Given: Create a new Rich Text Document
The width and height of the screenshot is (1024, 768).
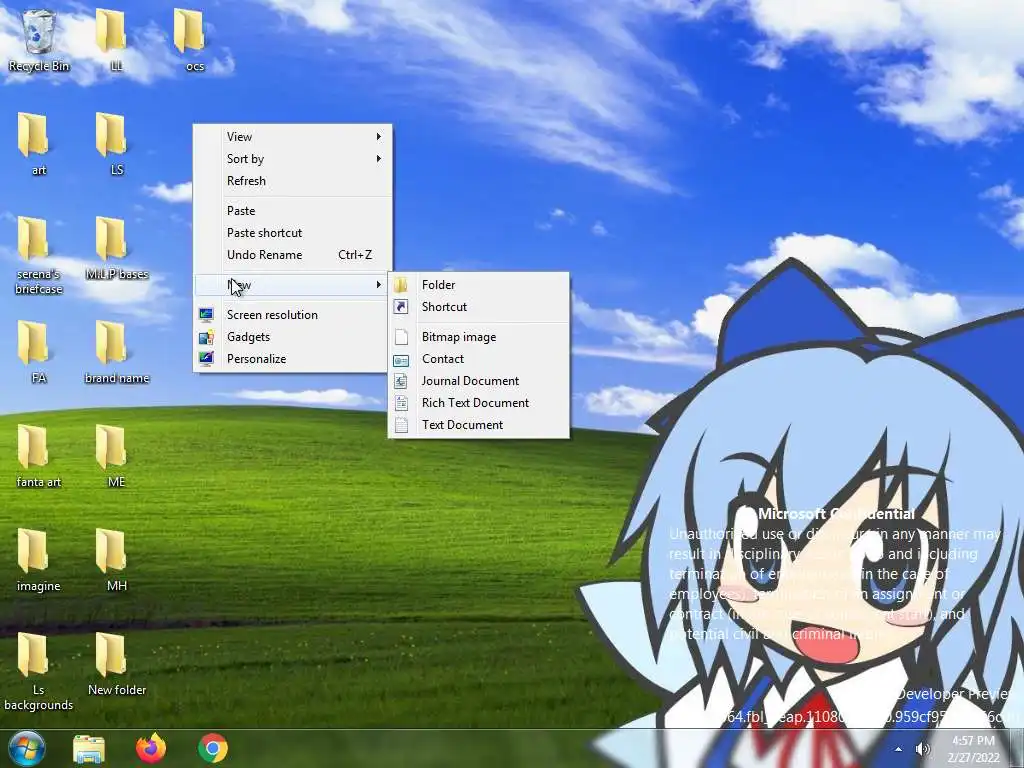Looking at the screenshot, I should (x=479, y=403).
